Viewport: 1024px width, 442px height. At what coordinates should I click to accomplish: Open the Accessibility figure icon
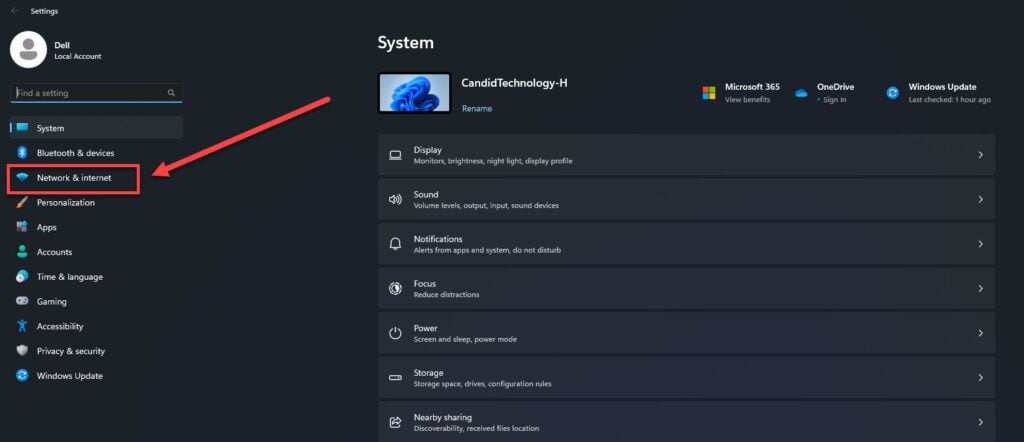22,326
